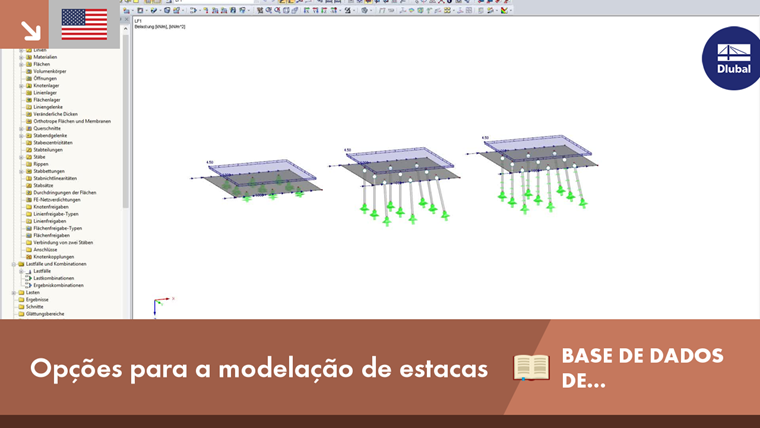Viewport: 760px width, 428px height.
Task: Select Flächenfreigaben tree item
Action: 51,235
